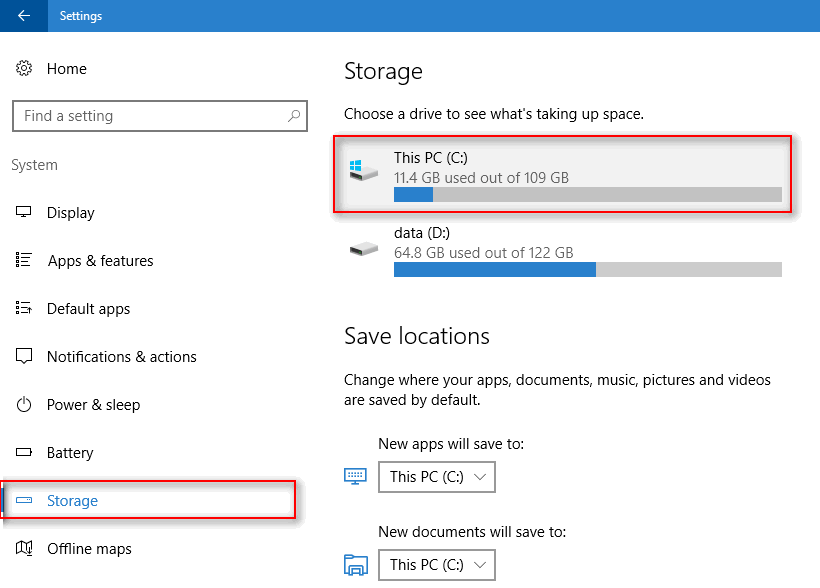Viewport: 820px width, 588px height.
Task: Click the Default apps icon
Action: coord(24,308)
